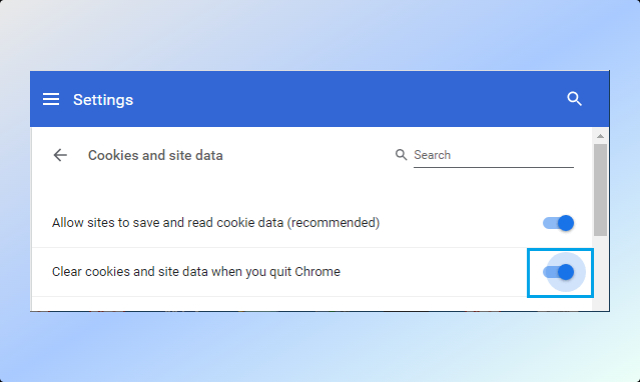Image resolution: width=640 pixels, height=382 pixels.
Task: Open the hamburger main menu
Action: pos(51,99)
